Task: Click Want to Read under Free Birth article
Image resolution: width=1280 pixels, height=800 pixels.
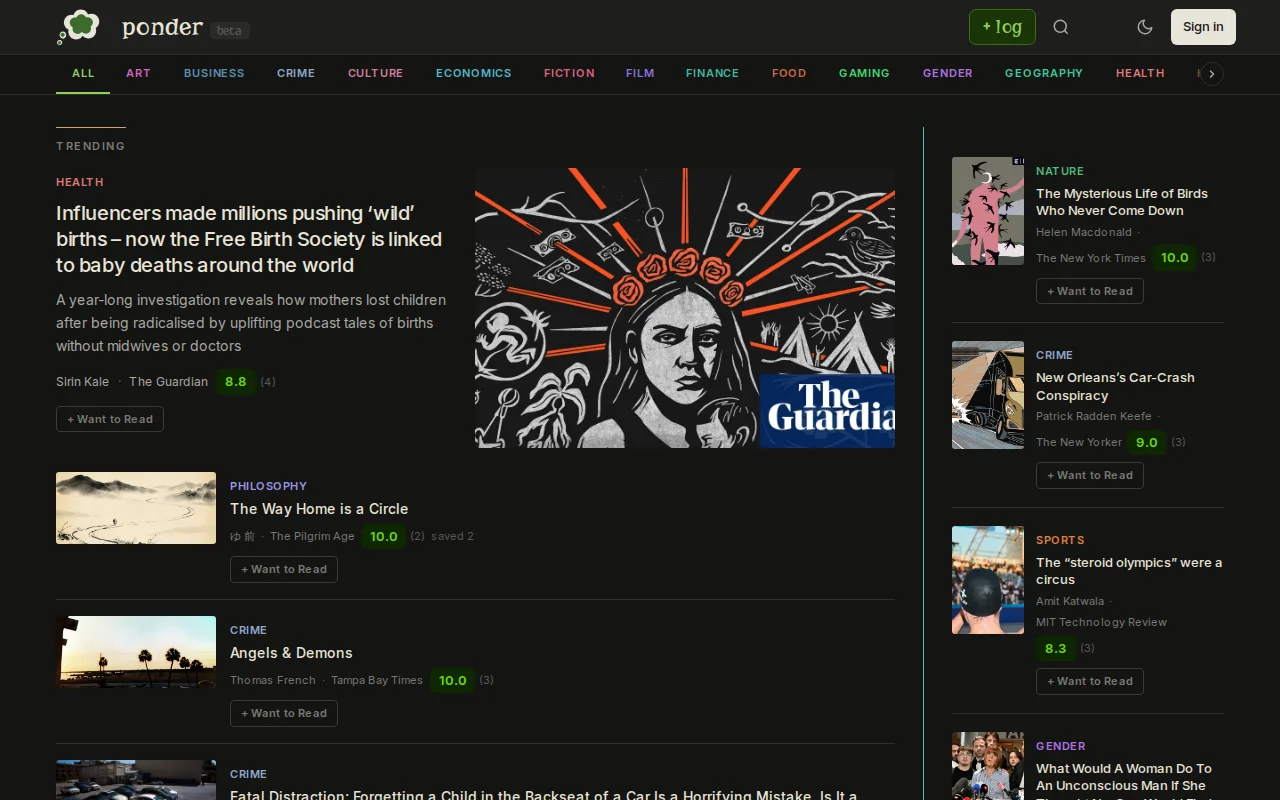Action: tap(110, 419)
